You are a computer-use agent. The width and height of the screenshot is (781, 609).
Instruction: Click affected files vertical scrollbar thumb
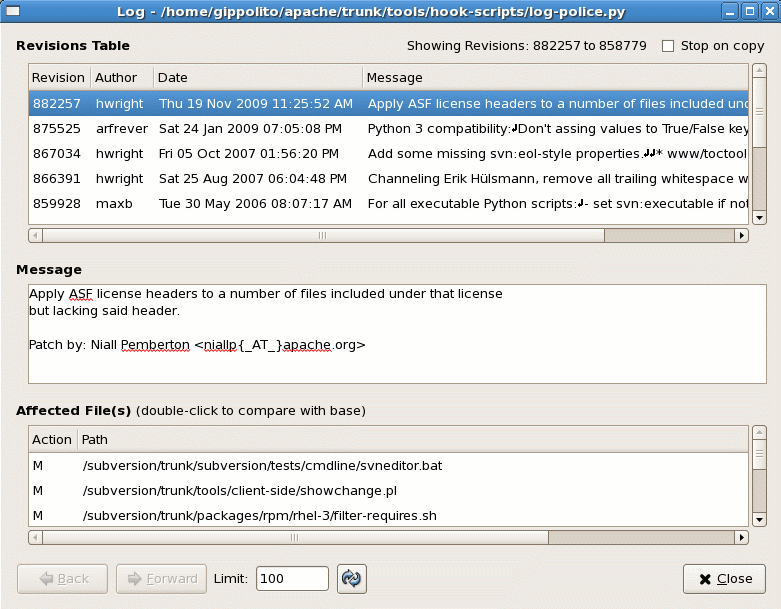759,454
